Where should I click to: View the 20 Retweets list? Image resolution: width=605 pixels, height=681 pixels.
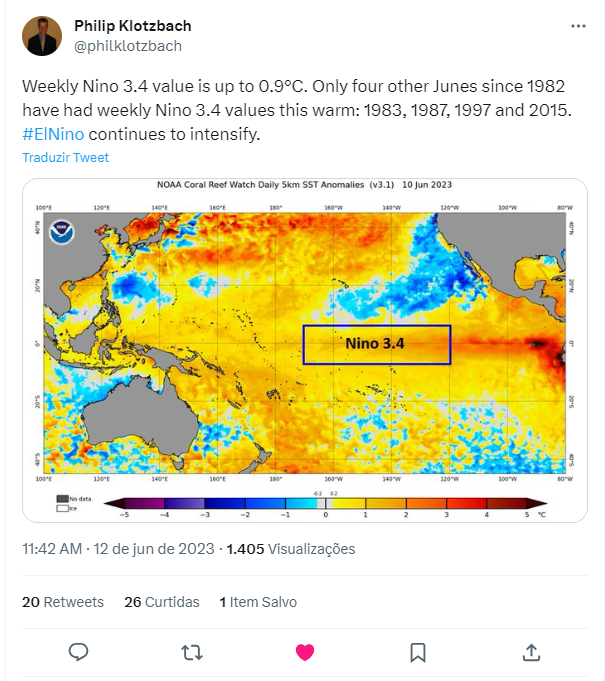(x=63, y=602)
